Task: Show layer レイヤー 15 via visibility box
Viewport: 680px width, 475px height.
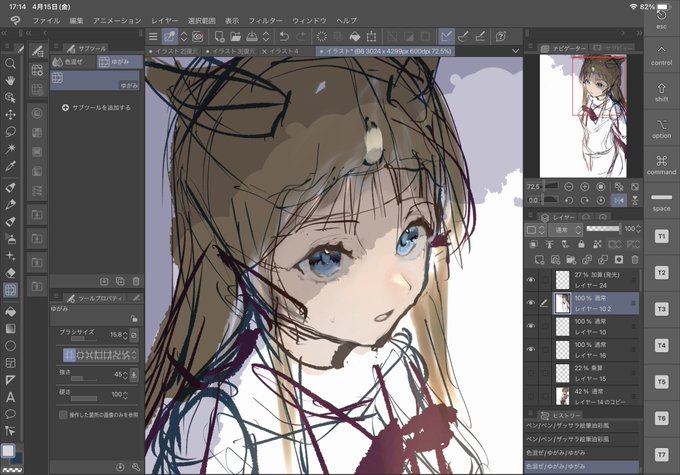Action: pos(531,373)
